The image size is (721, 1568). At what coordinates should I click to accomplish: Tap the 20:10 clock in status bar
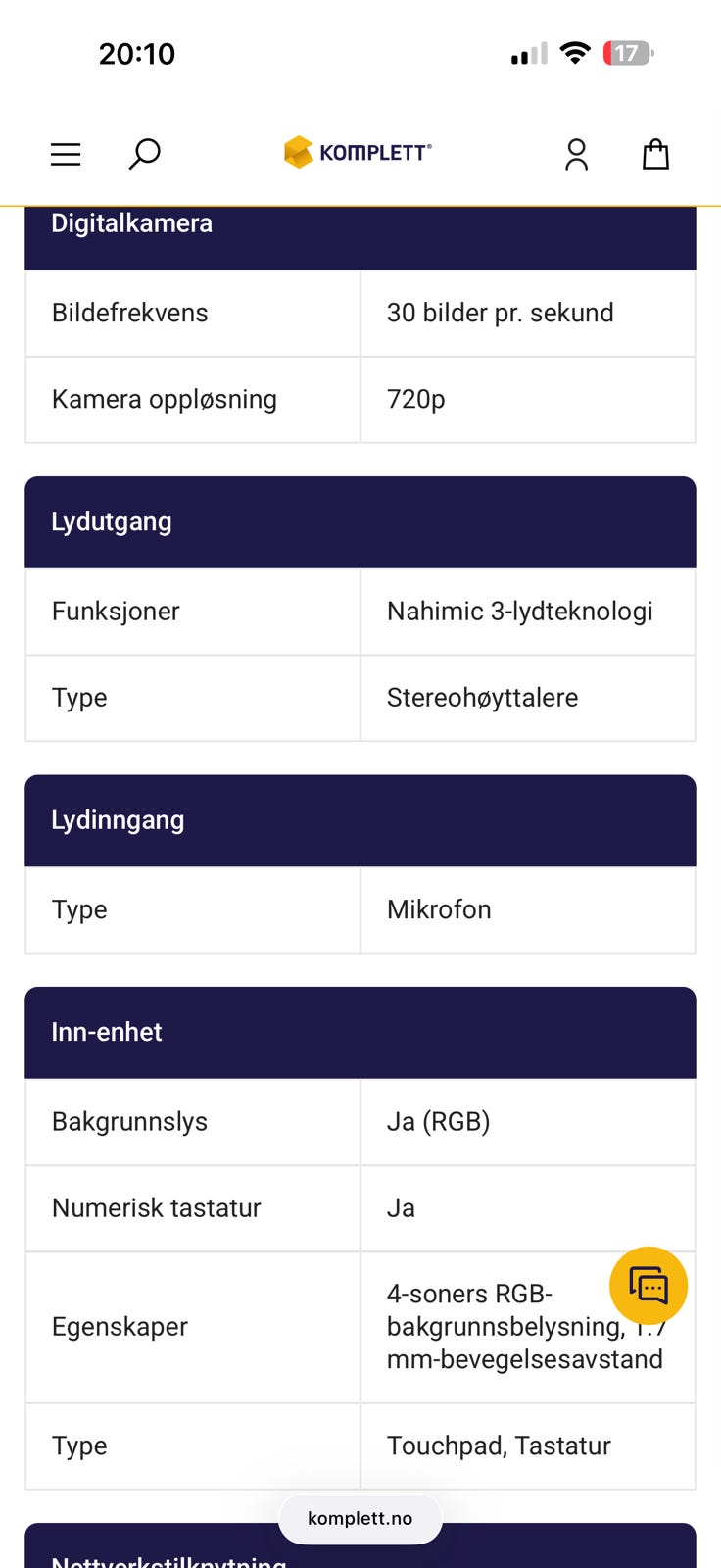pyautogui.click(x=137, y=54)
